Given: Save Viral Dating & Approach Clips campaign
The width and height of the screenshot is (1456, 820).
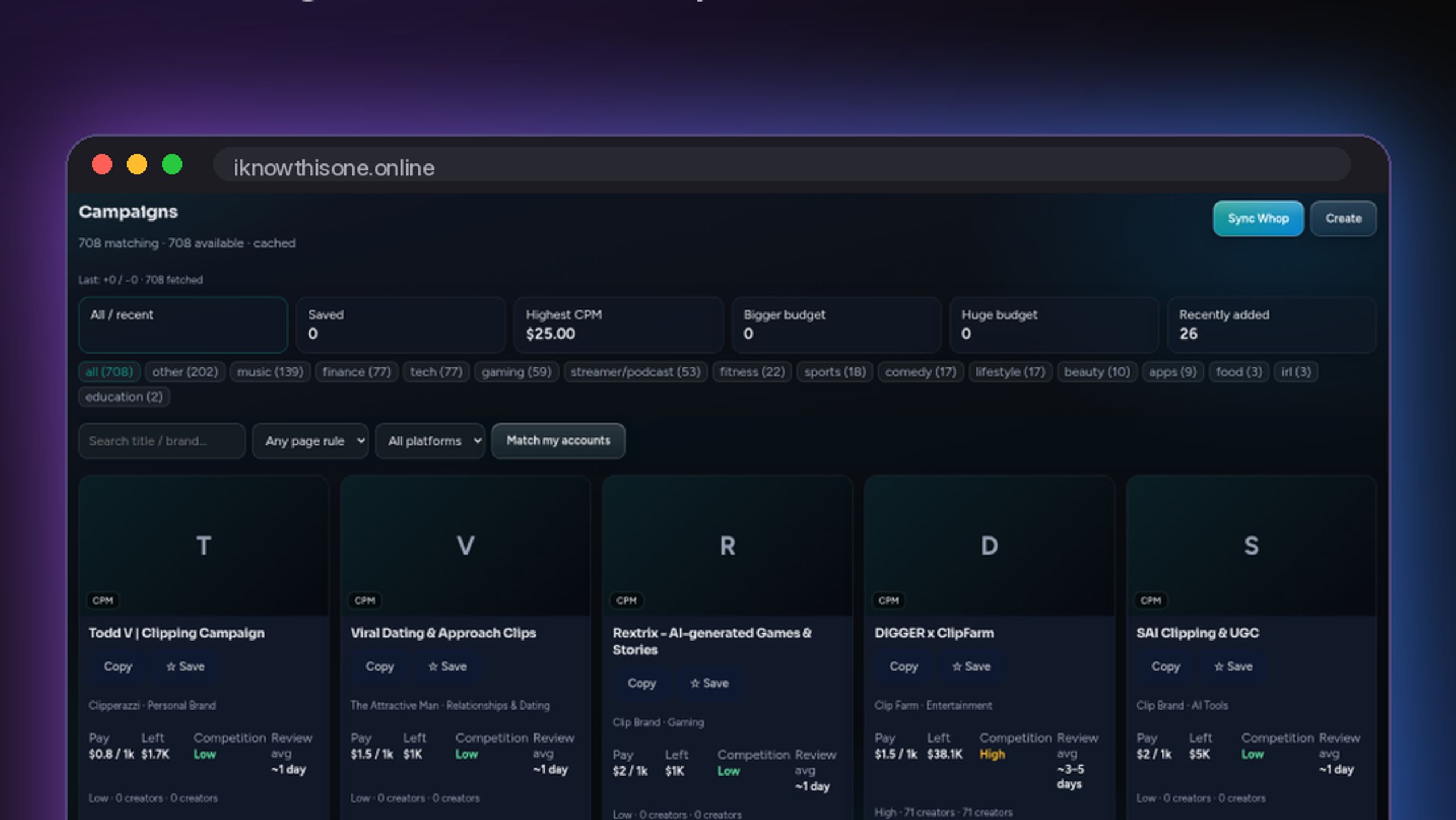Looking at the screenshot, I should (x=447, y=666).
